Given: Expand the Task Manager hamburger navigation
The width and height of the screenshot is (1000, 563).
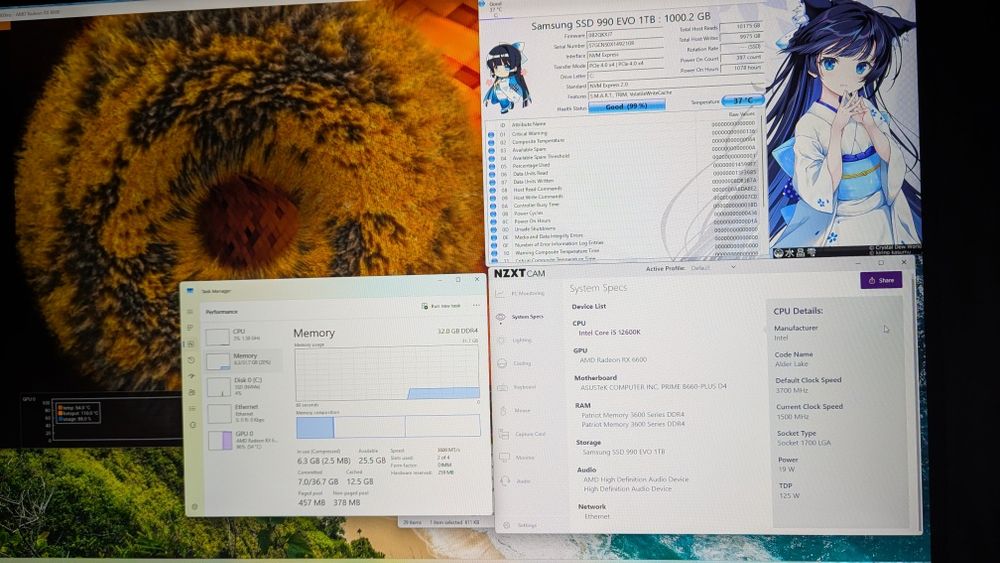Looking at the screenshot, I should point(189,312).
